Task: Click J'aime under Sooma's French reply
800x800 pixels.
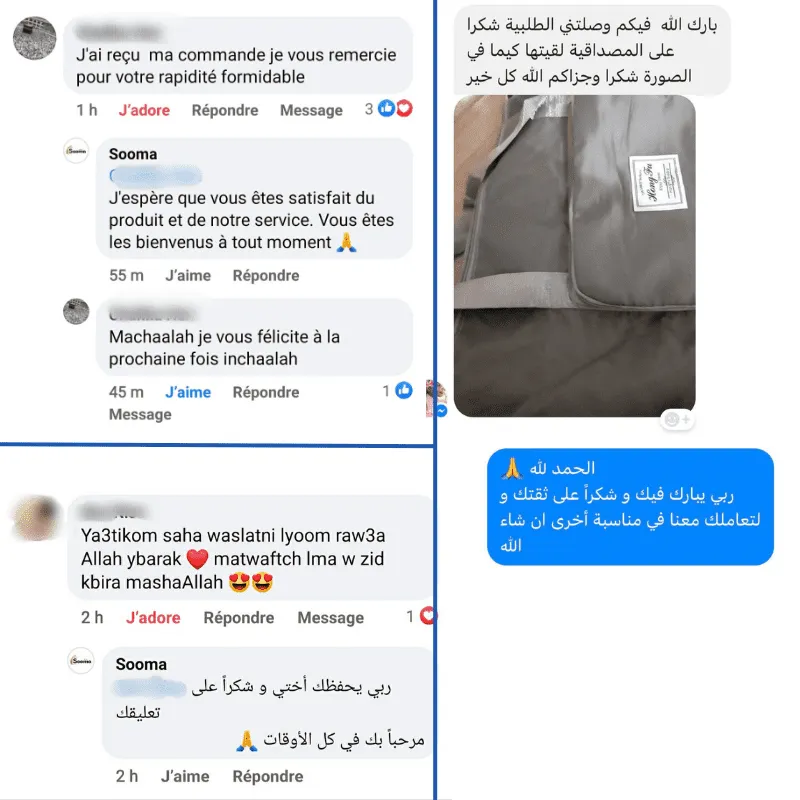Action: click(188, 275)
